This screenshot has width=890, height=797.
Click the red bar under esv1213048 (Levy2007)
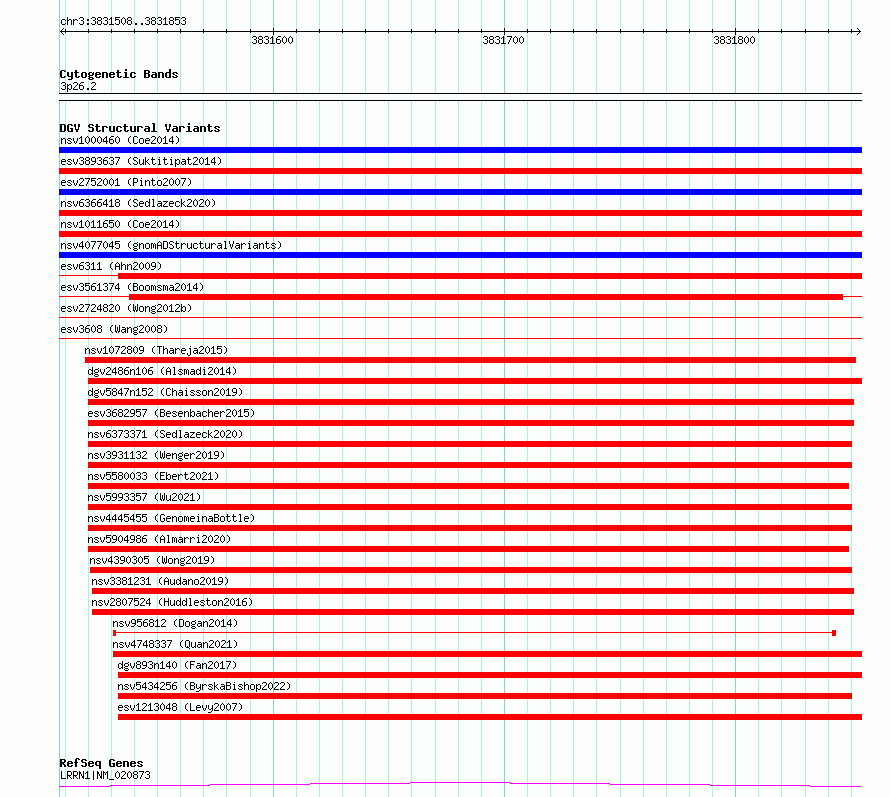click(490, 718)
